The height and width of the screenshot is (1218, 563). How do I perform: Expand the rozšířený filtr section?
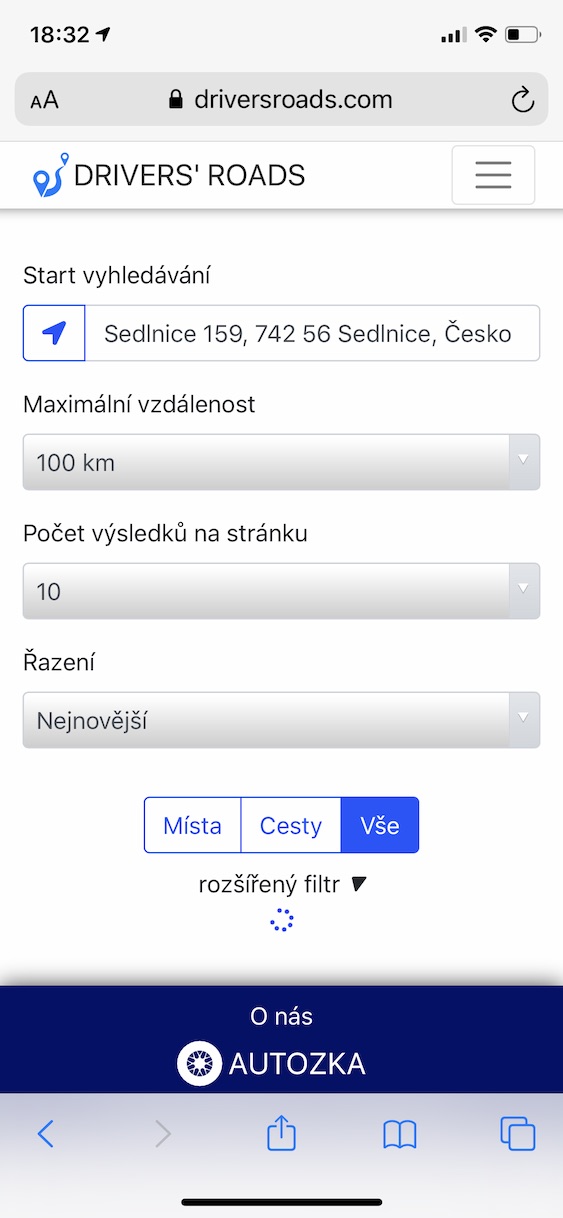point(284,884)
